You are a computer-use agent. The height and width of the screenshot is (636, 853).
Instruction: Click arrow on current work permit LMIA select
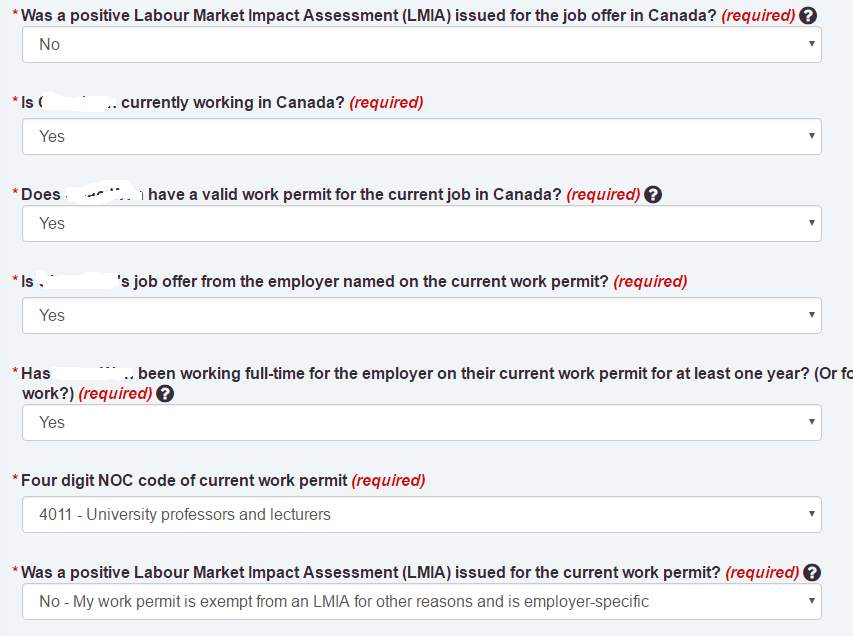tap(812, 601)
